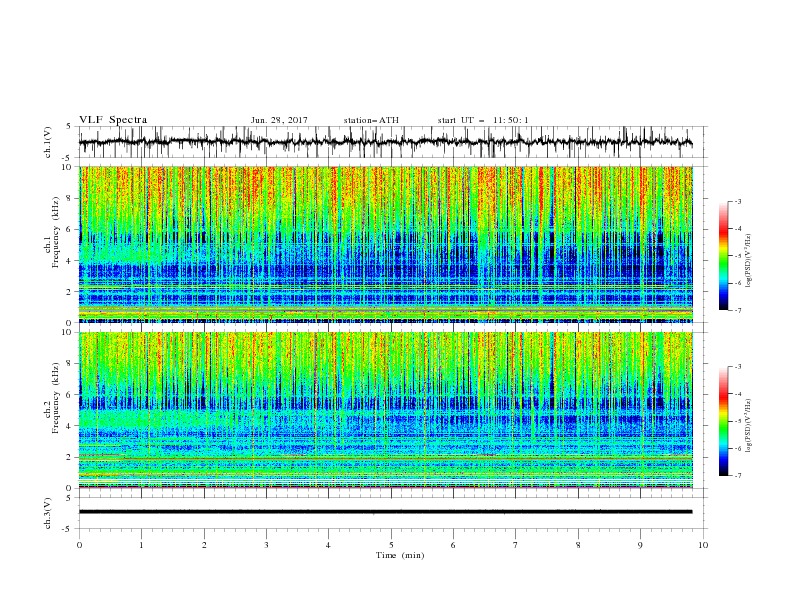Click the ch.1 spectrogram panel
Image resolution: width=792 pixels, height=612 pixels.
tap(386, 244)
